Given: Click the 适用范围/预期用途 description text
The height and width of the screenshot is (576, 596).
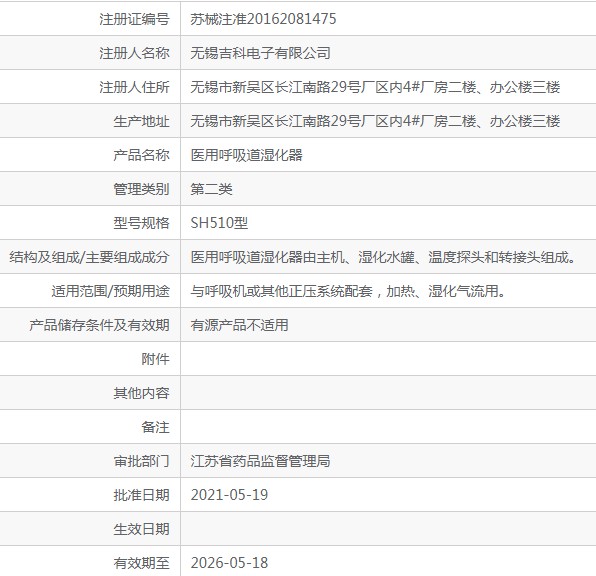Looking at the screenshot, I should 348,291.
